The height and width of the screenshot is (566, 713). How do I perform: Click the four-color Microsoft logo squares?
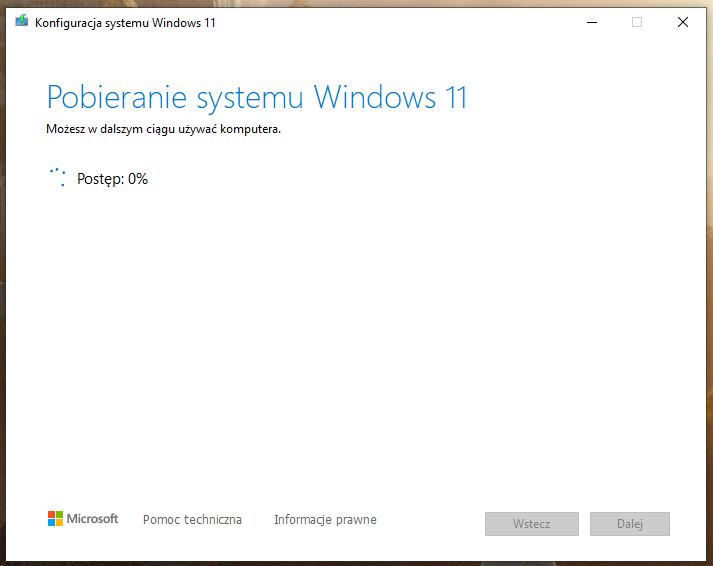55,519
